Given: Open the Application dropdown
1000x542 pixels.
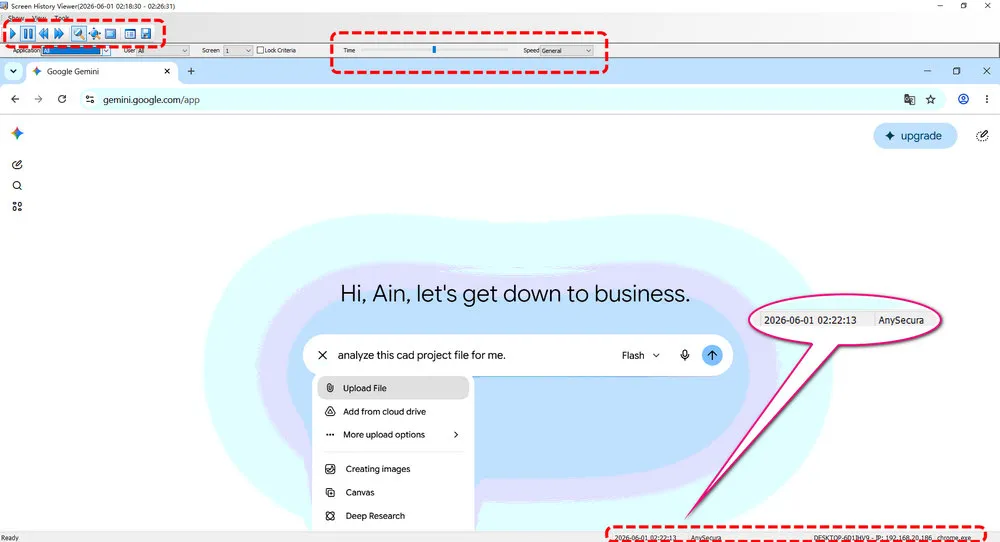Looking at the screenshot, I should 76,50.
